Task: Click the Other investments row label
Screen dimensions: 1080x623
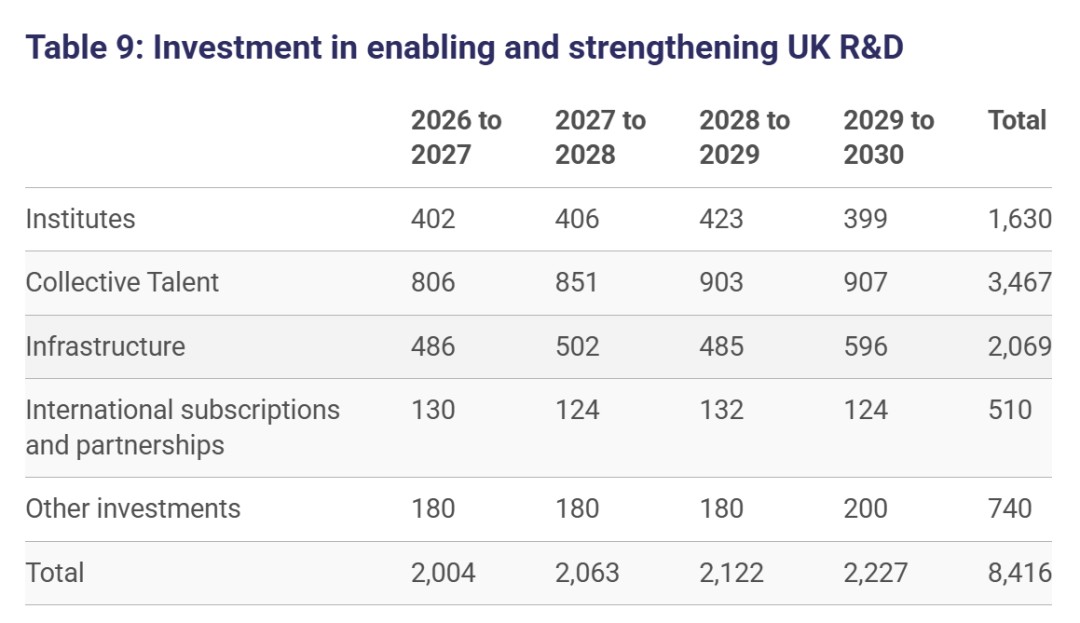Action: pos(133,508)
